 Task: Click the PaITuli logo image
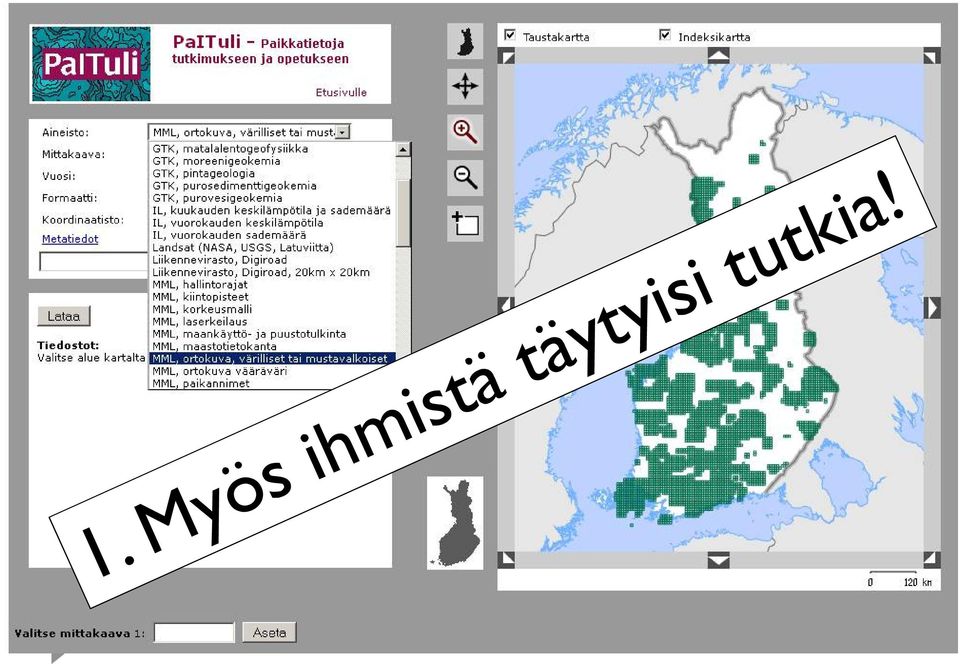click(x=91, y=64)
